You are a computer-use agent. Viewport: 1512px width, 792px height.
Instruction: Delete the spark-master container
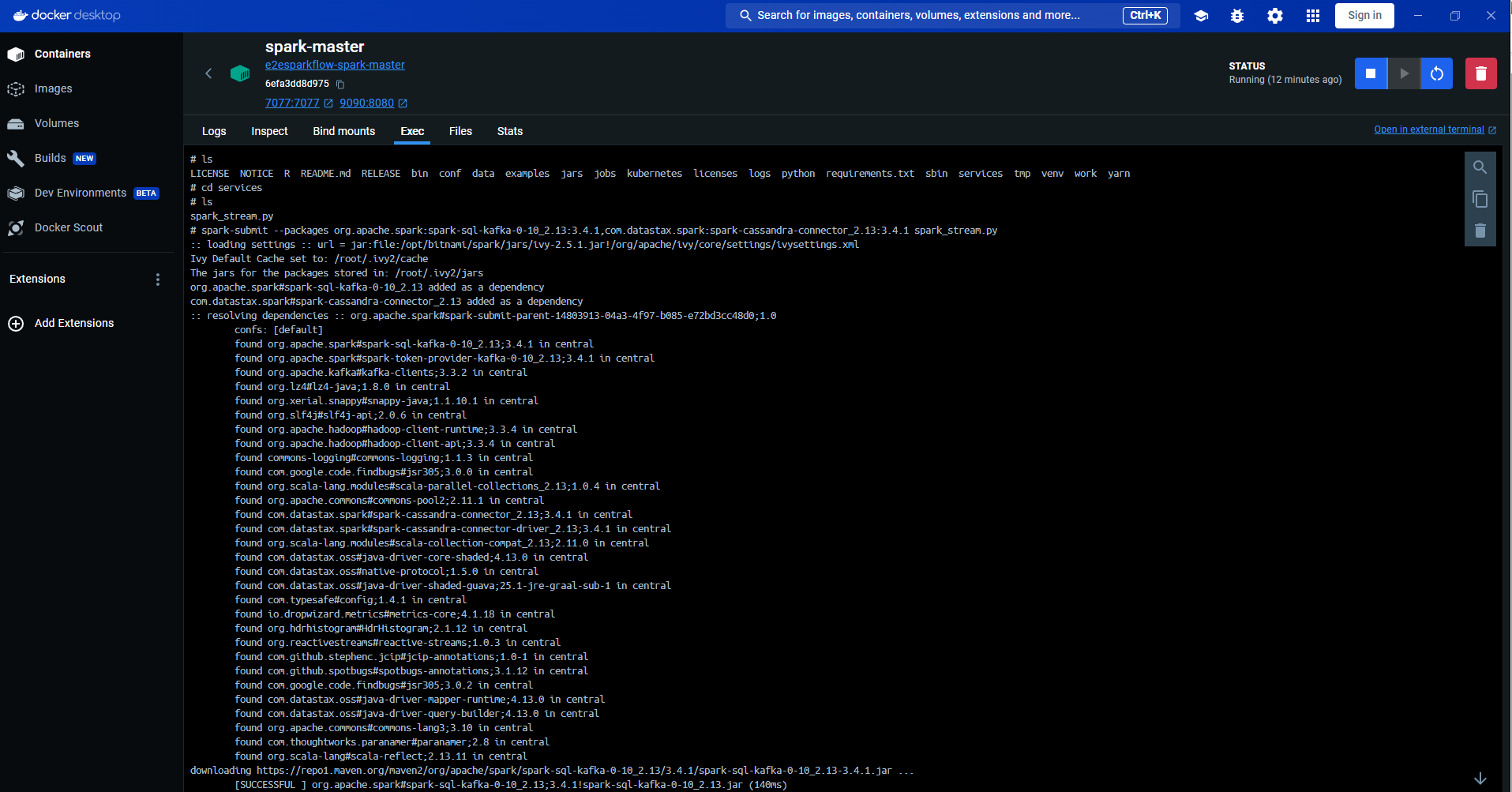1481,73
